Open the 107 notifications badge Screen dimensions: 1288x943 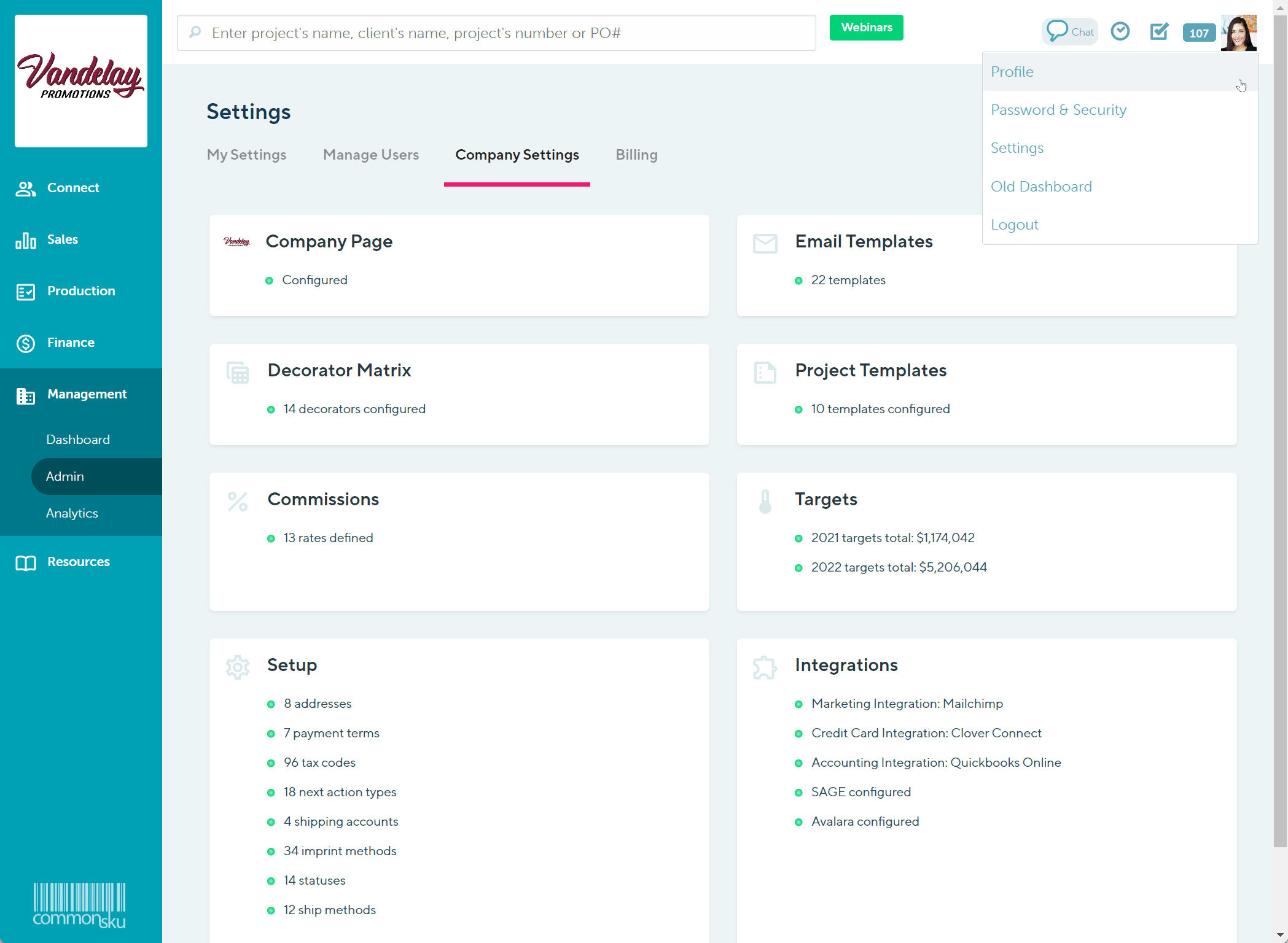pos(1198,33)
